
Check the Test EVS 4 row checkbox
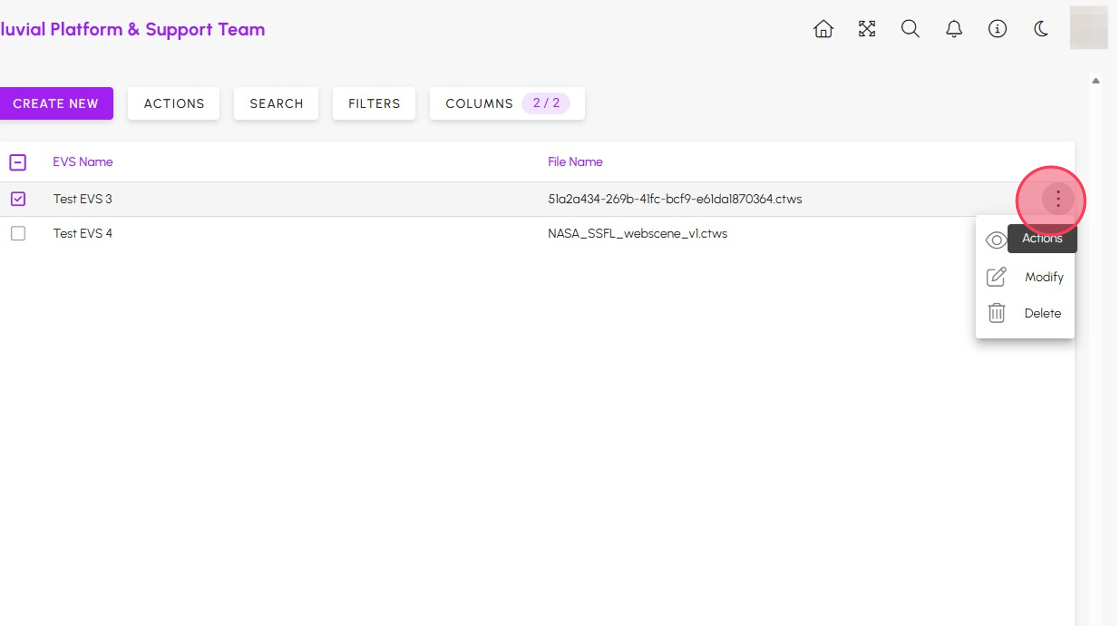coord(18,233)
